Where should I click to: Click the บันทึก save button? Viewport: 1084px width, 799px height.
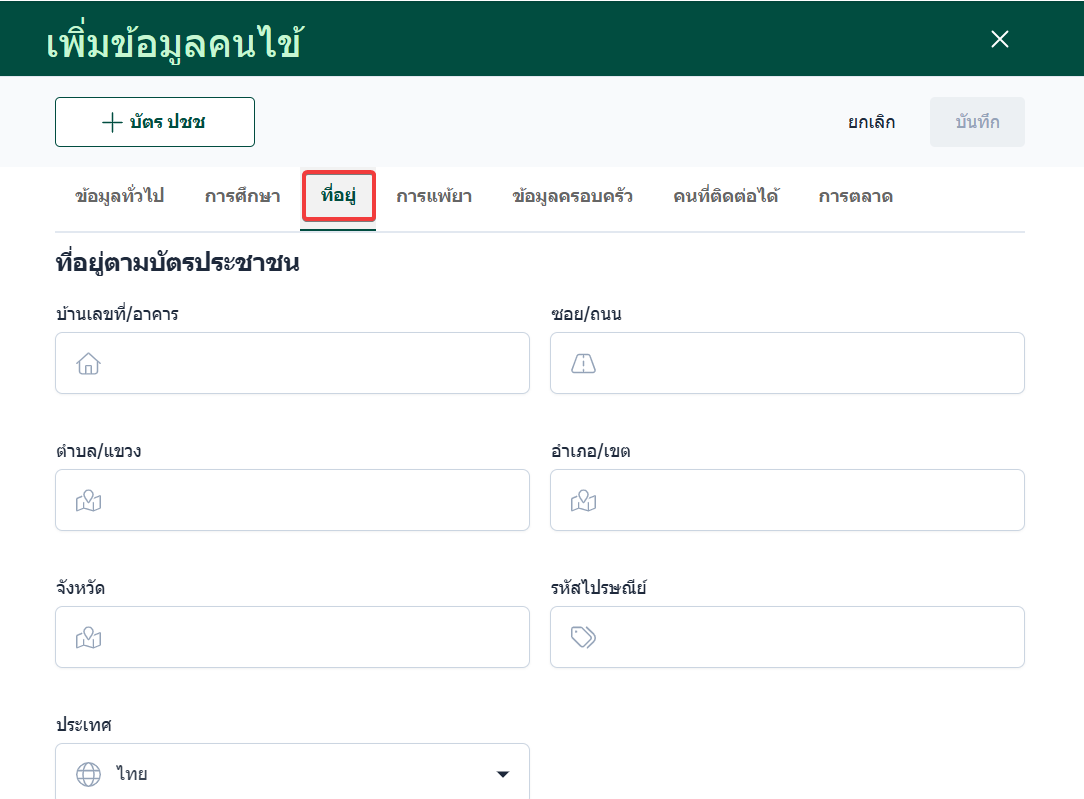[x=977, y=122]
